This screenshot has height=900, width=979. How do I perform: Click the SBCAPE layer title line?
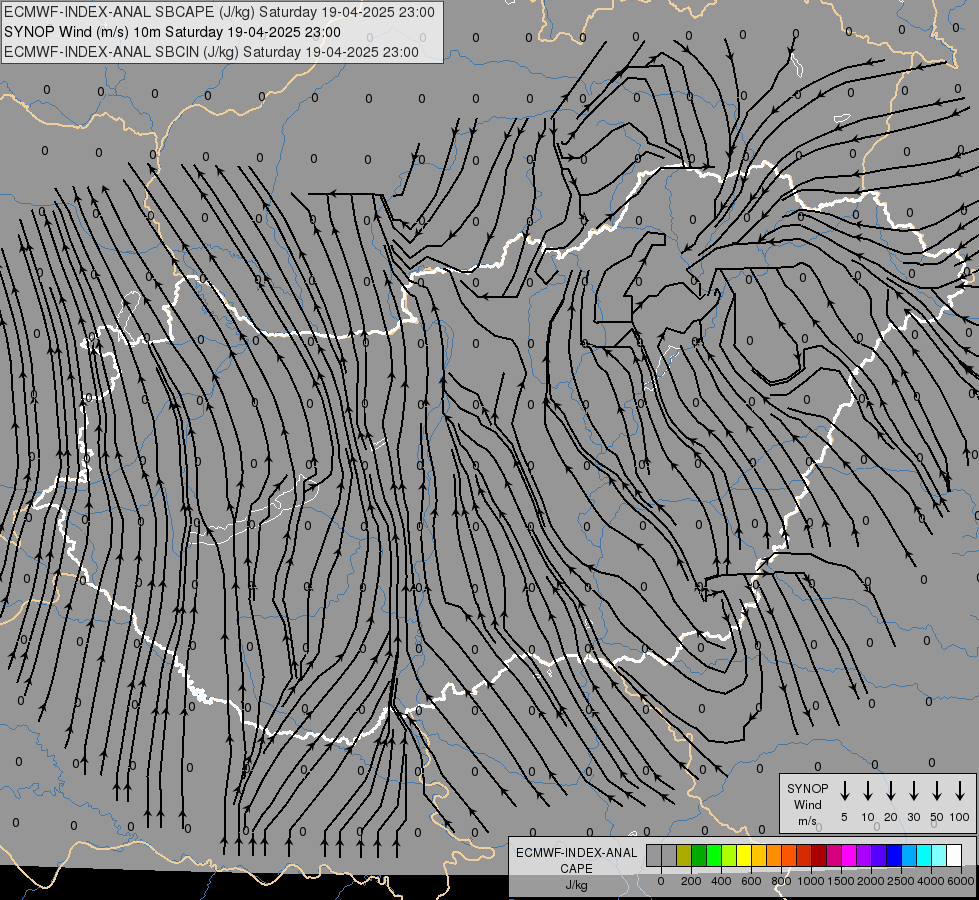point(219,12)
